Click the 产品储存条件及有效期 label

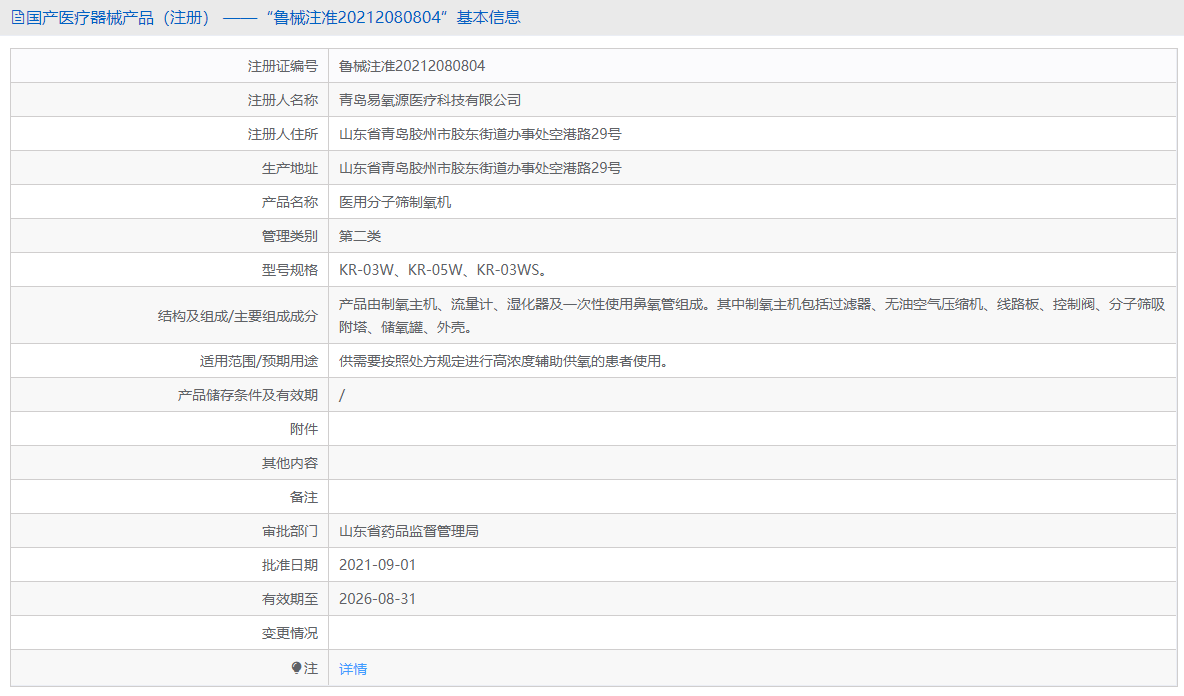[248, 396]
